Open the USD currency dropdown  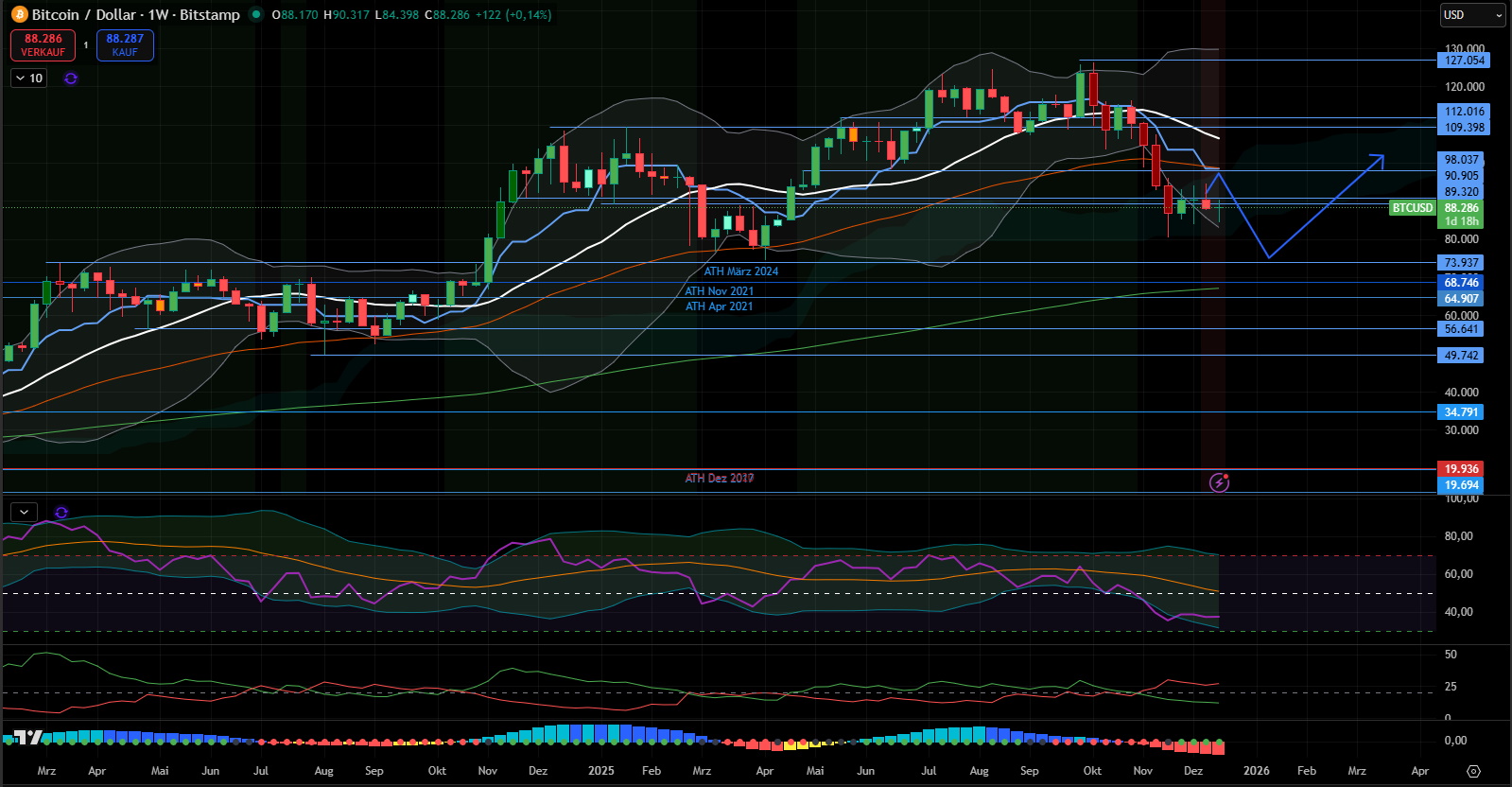[1472, 15]
